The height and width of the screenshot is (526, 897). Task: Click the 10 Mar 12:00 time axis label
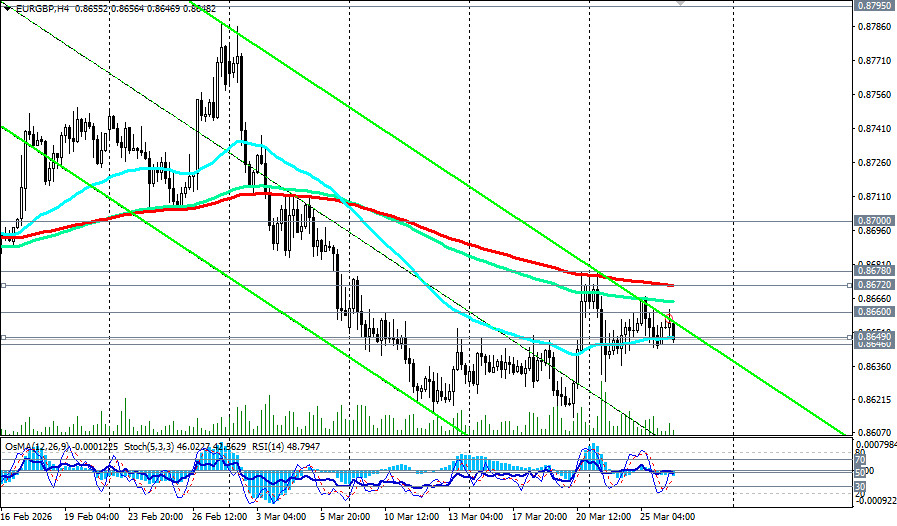coord(411,517)
